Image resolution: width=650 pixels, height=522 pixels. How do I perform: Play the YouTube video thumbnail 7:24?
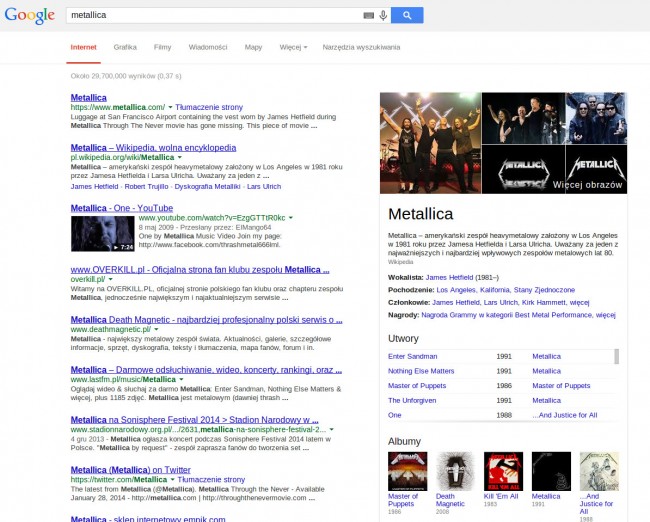click(x=103, y=233)
